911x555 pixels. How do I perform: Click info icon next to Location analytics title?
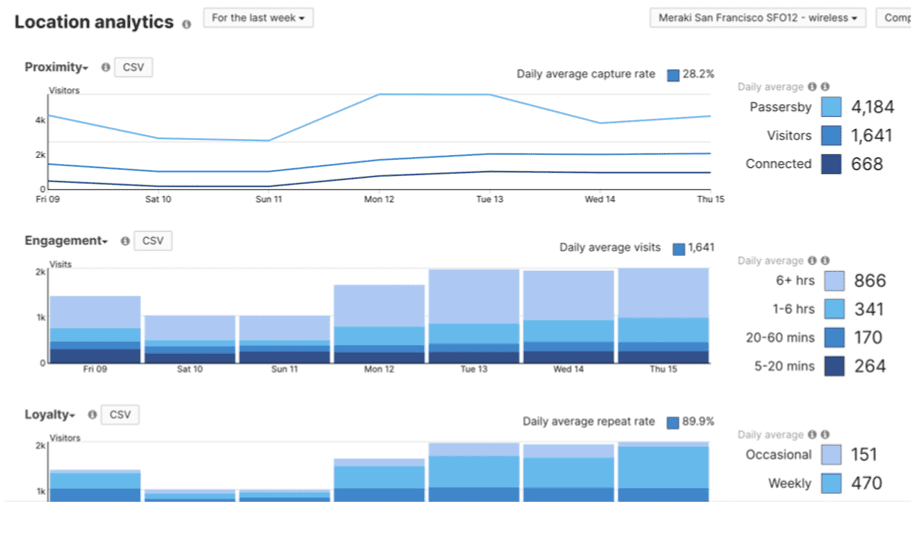(186, 24)
